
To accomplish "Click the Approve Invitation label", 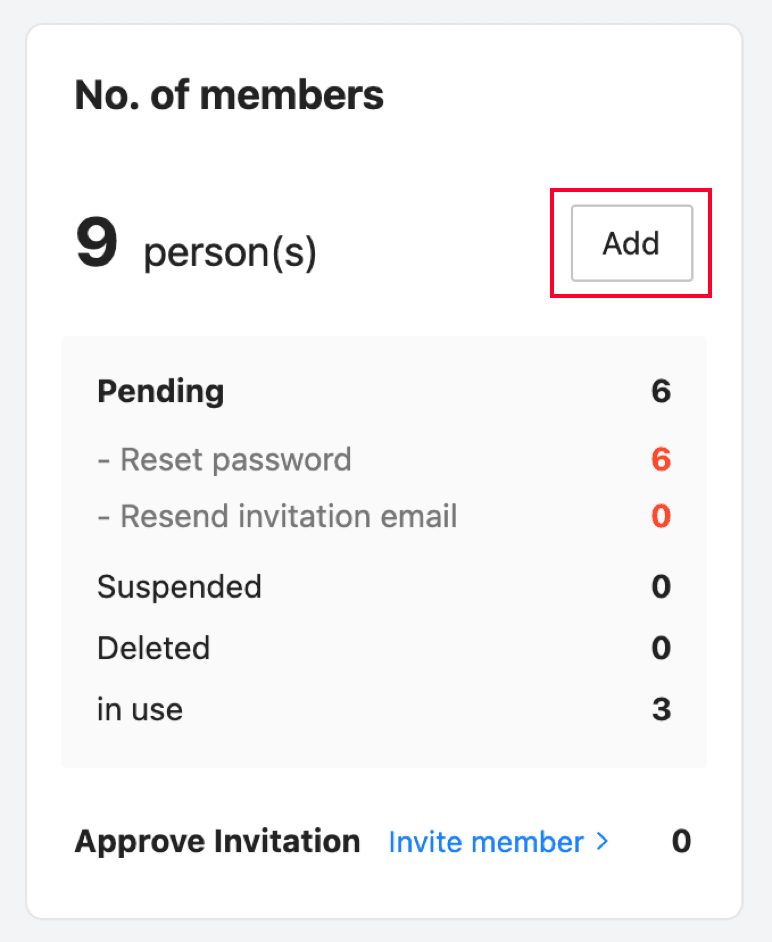I will [217, 842].
